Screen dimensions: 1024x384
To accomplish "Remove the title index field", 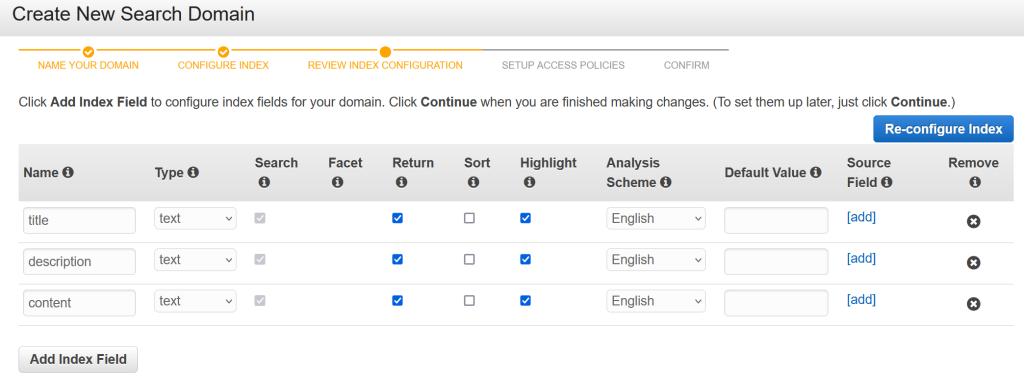I will 973,222.
